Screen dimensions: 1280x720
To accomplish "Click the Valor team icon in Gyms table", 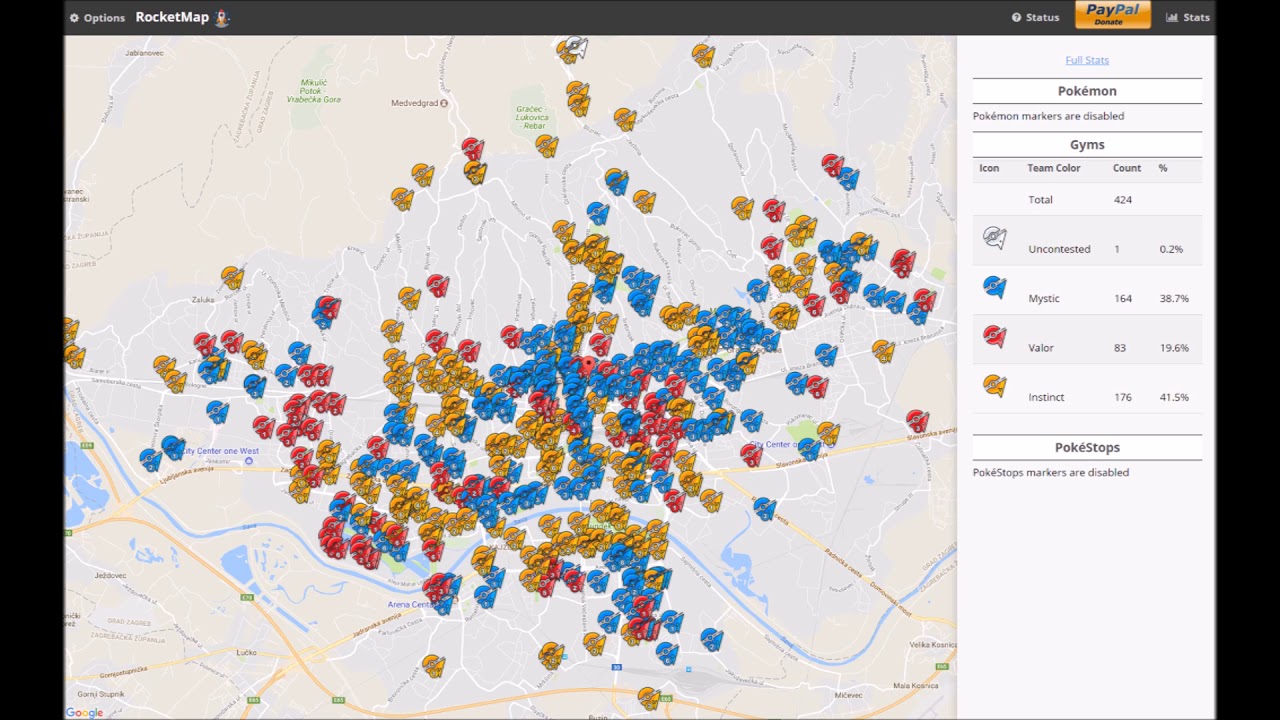I will (x=994, y=336).
